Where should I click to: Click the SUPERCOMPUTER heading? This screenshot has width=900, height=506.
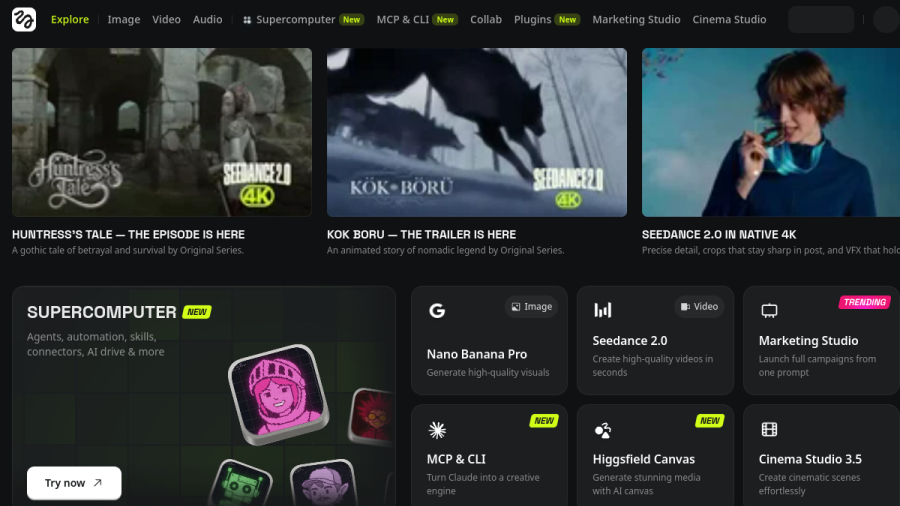coord(102,312)
